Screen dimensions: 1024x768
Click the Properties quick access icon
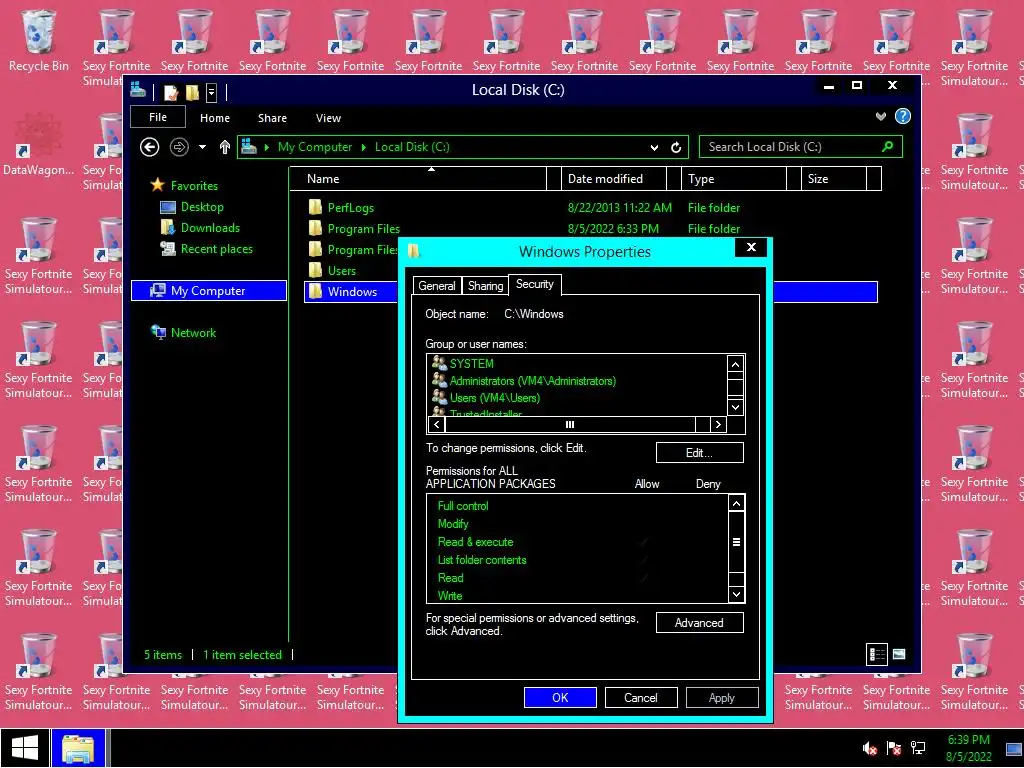(171, 93)
